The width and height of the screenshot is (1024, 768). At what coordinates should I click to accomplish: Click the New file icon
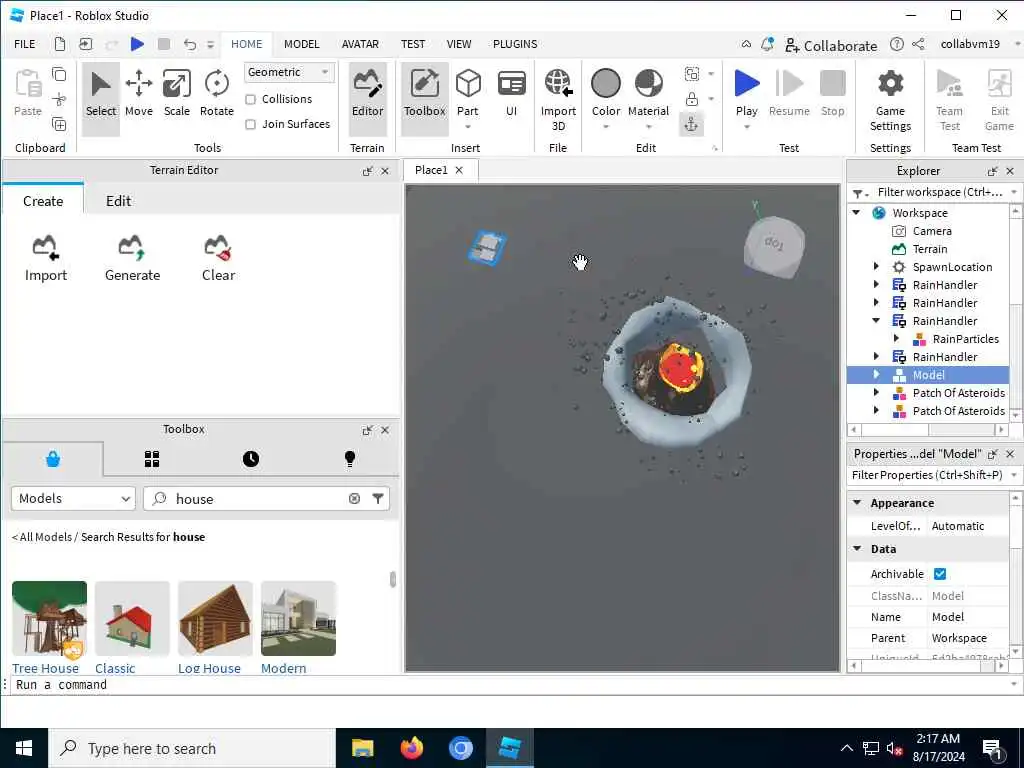click(59, 44)
